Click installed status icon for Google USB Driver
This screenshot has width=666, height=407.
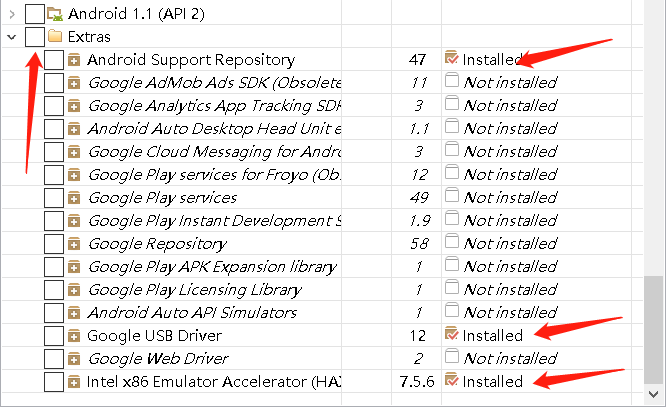pyautogui.click(x=452, y=334)
